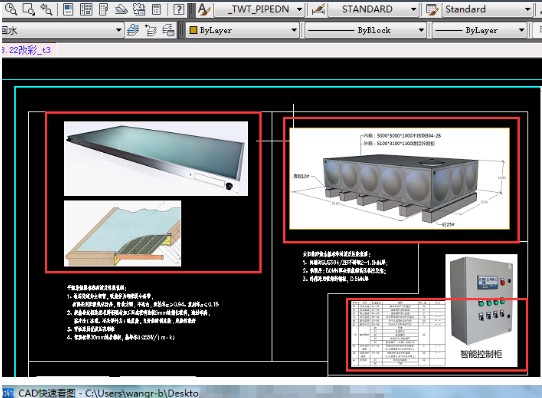Image resolution: width=542 pixels, height=398 pixels.
Task: Open the Table Style manager icon
Action: click(432, 10)
